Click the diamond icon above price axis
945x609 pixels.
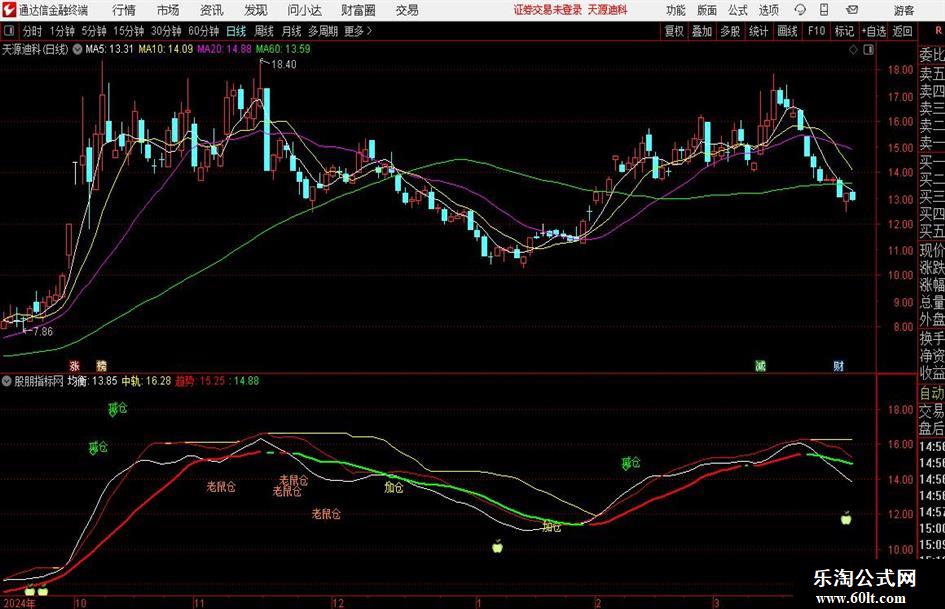(853, 50)
